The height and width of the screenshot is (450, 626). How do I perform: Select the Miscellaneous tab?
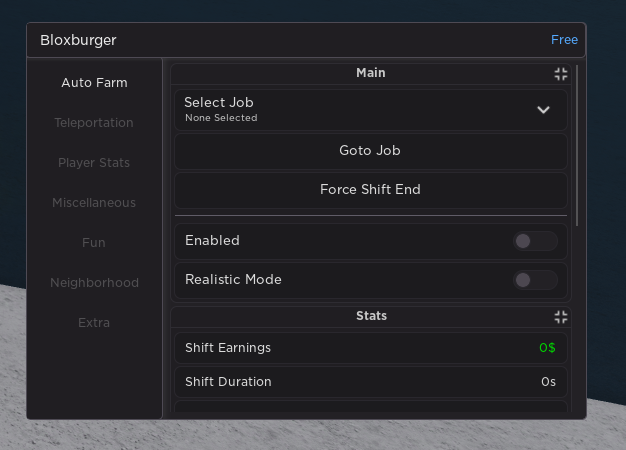point(94,203)
